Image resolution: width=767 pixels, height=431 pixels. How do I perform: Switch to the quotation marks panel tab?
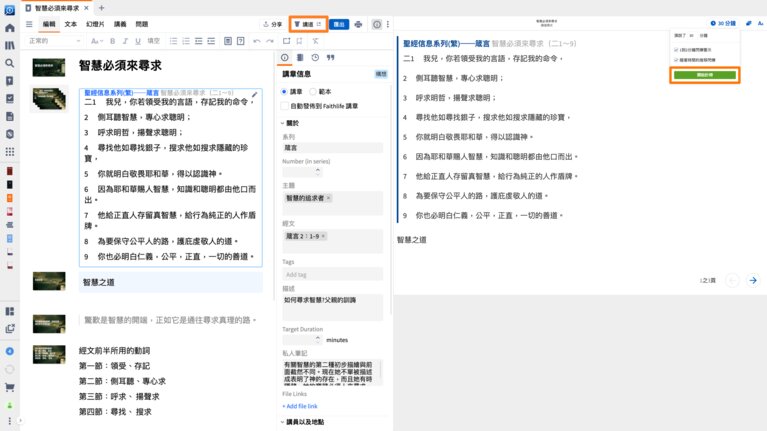pos(331,58)
